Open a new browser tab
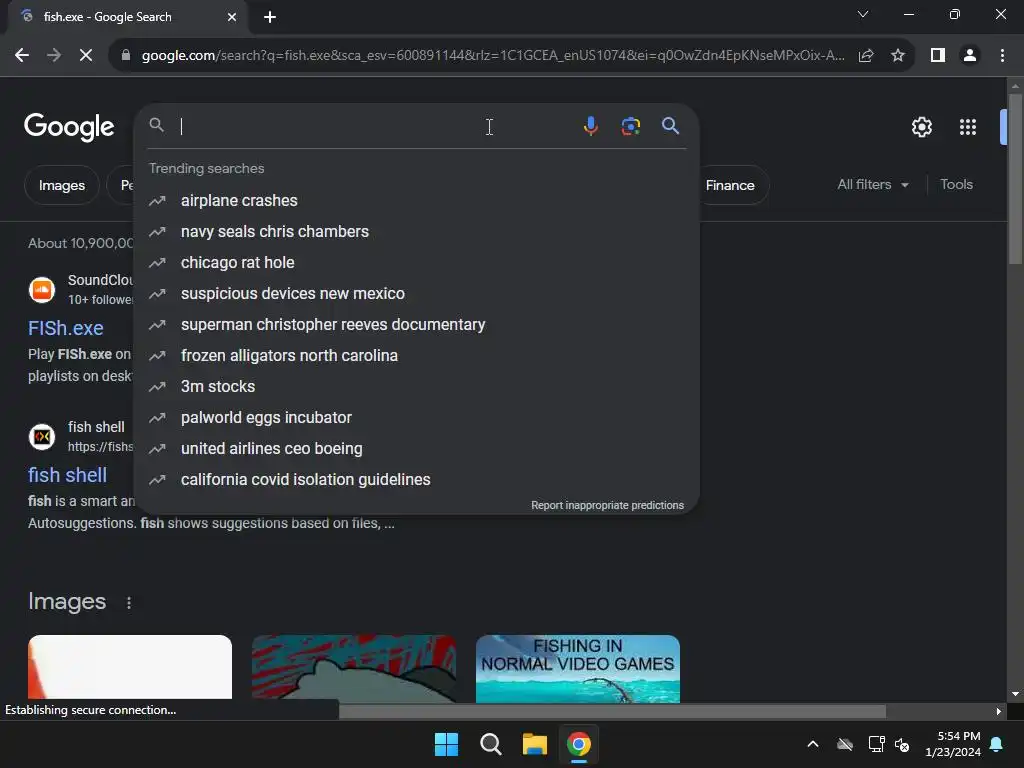The width and height of the screenshot is (1024, 768). point(270,17)
